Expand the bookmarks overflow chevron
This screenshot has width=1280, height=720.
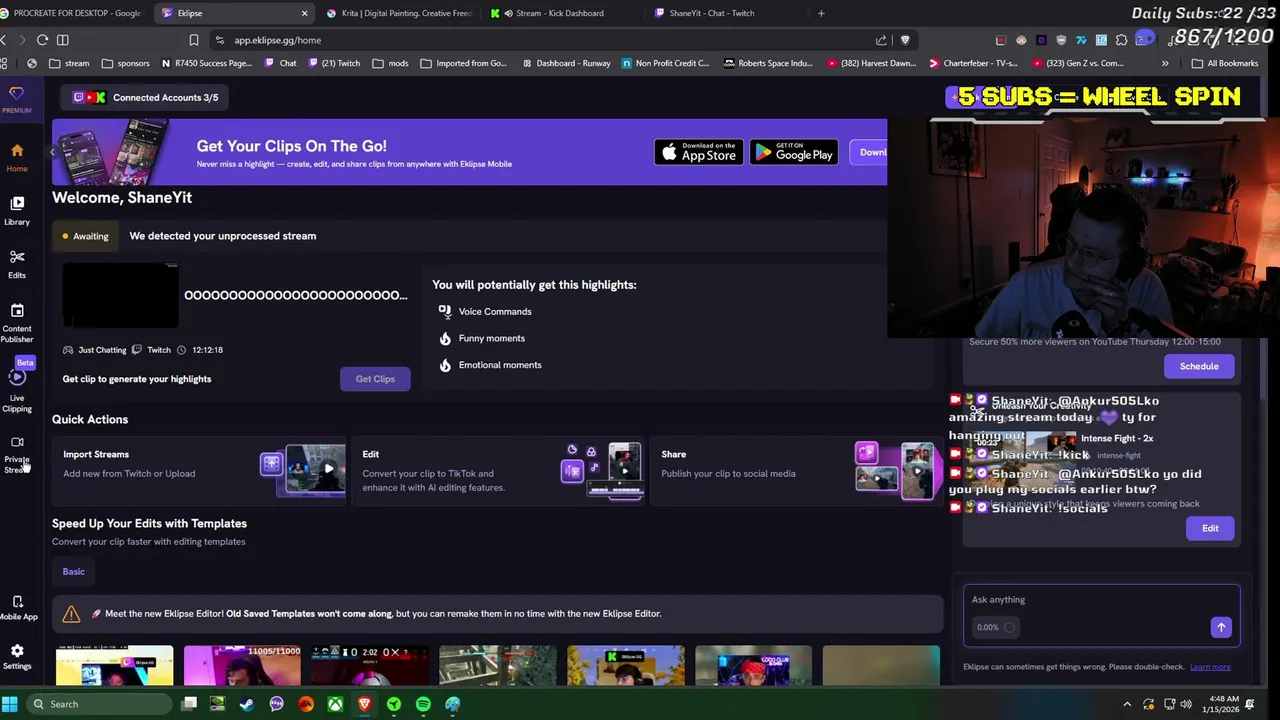(x=1165, y=63)
